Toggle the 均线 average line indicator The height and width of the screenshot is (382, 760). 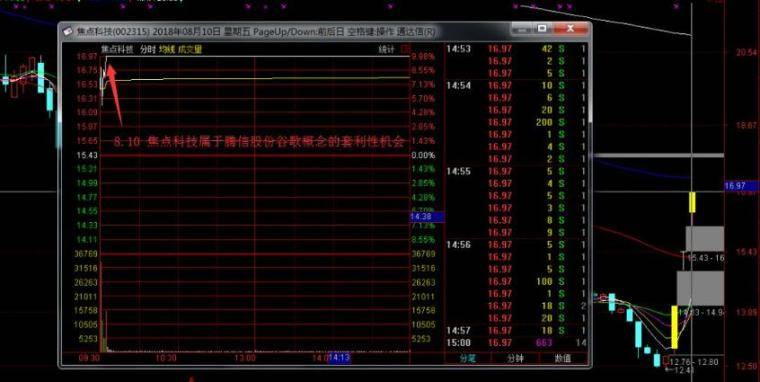click(166, 49)
